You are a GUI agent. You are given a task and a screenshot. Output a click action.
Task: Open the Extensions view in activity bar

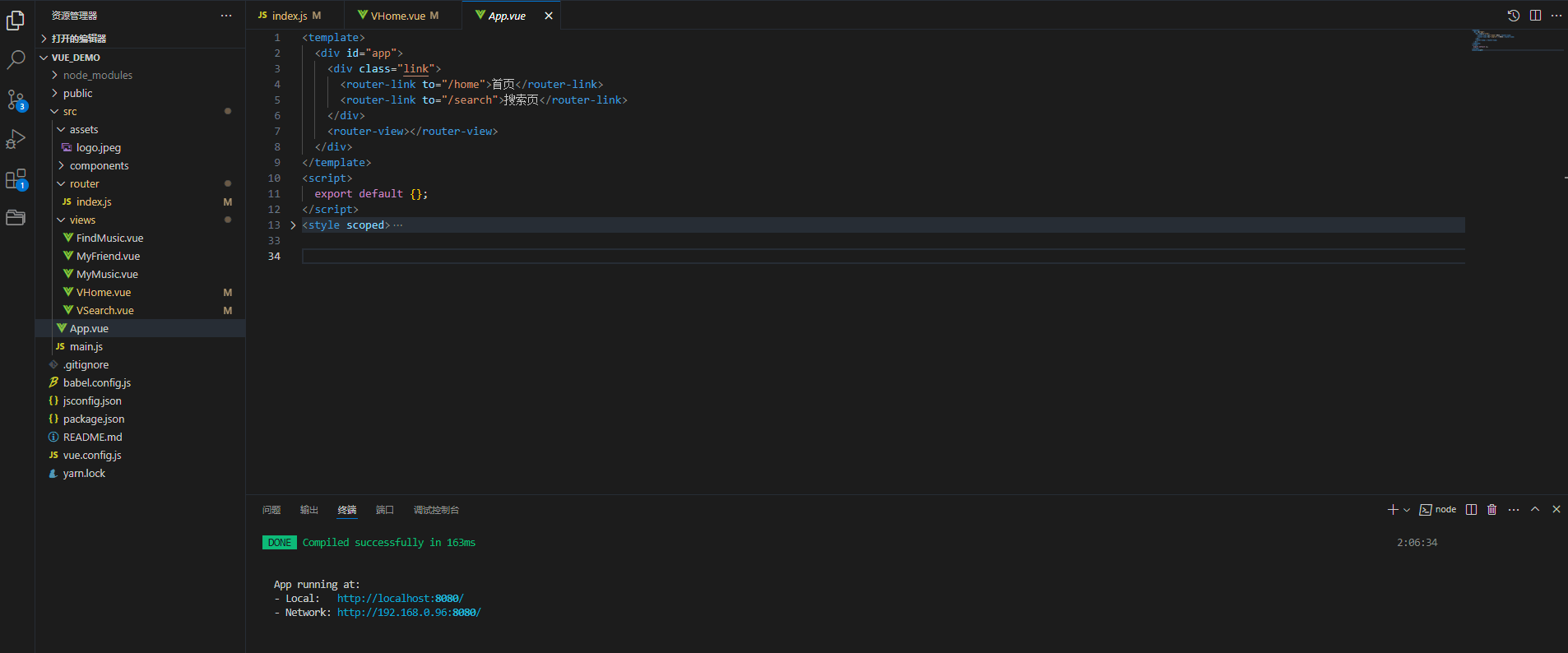[x=16, y=179]
